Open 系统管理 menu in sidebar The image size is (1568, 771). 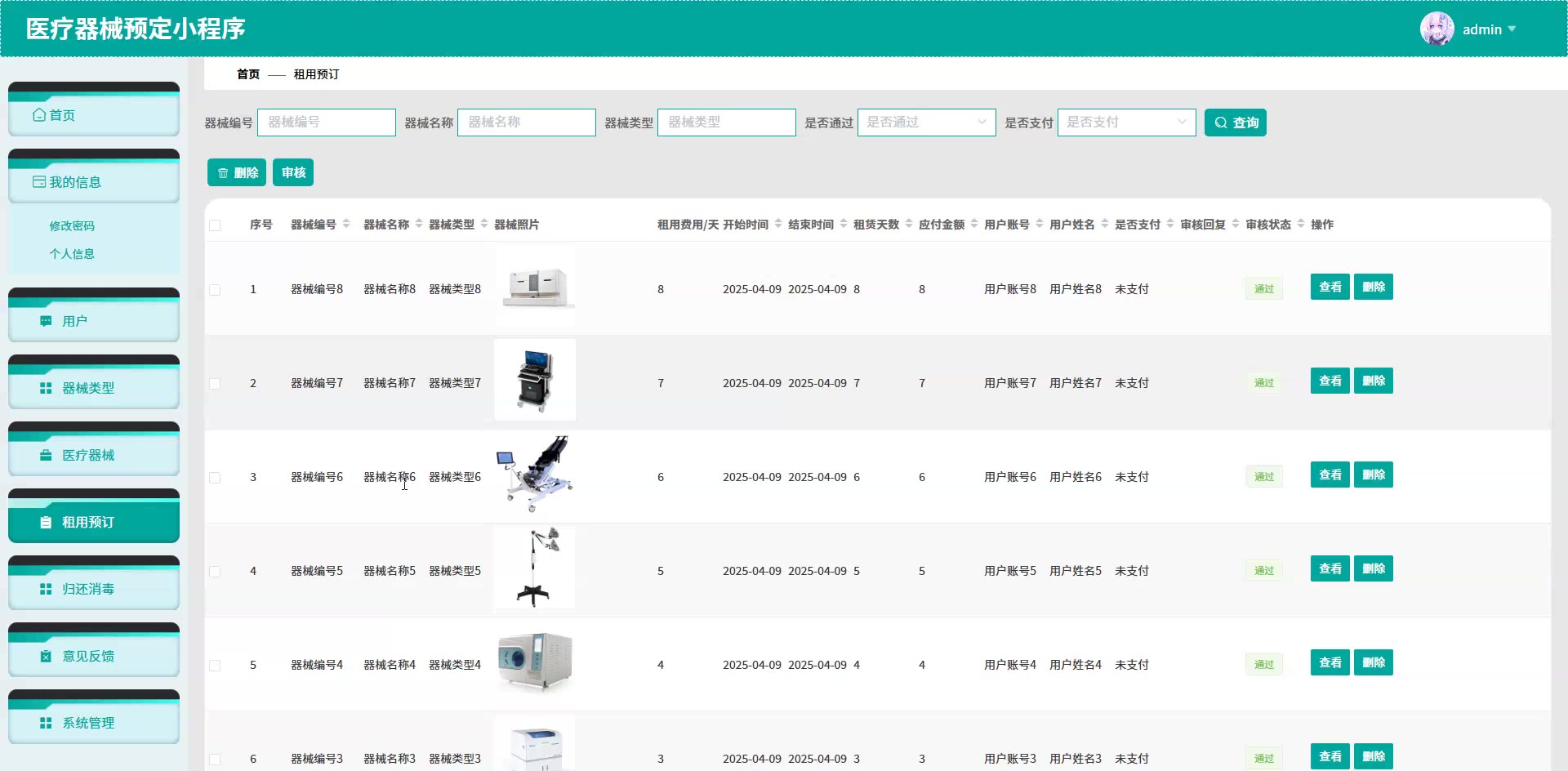[88, 723]
